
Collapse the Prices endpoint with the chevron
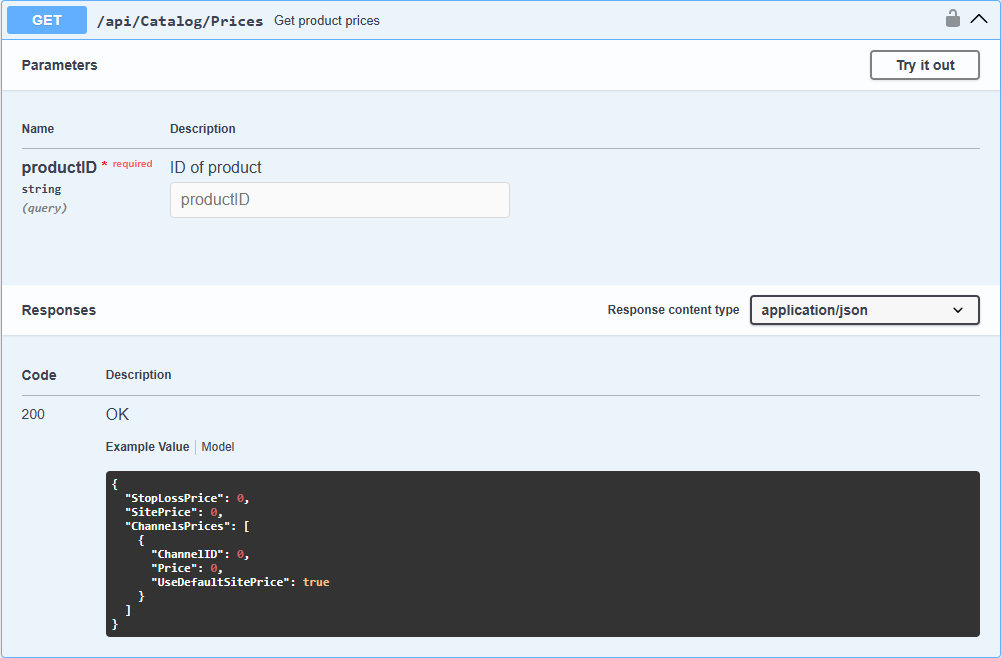pos(979,19)
